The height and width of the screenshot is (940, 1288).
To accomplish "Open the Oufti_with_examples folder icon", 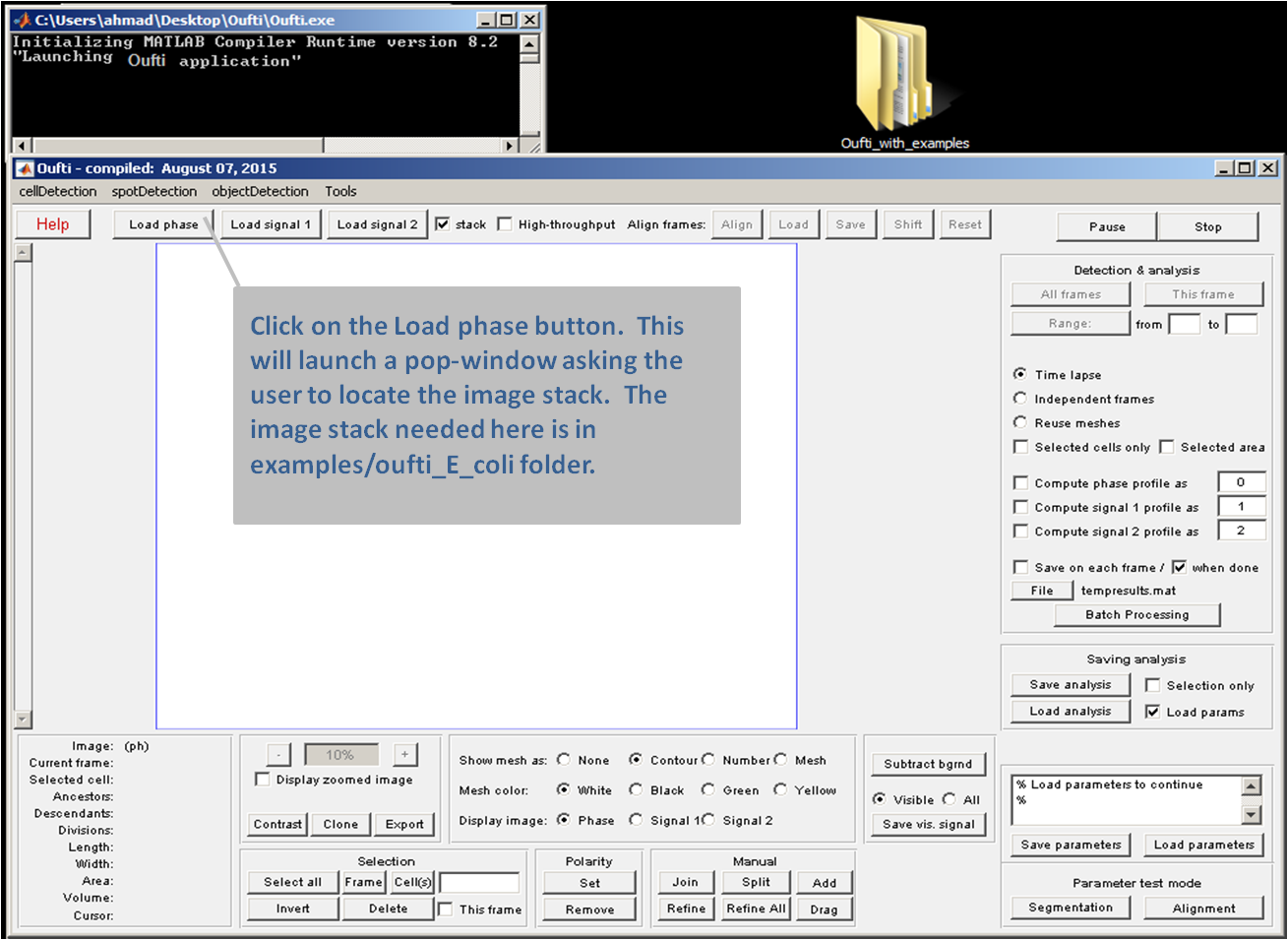I will (904, 84).
